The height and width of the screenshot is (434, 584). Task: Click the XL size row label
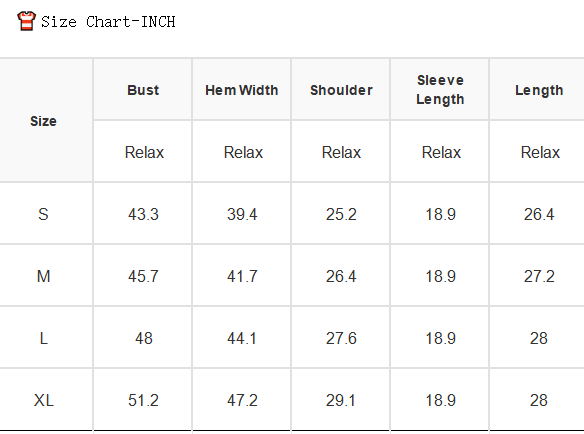44,400
